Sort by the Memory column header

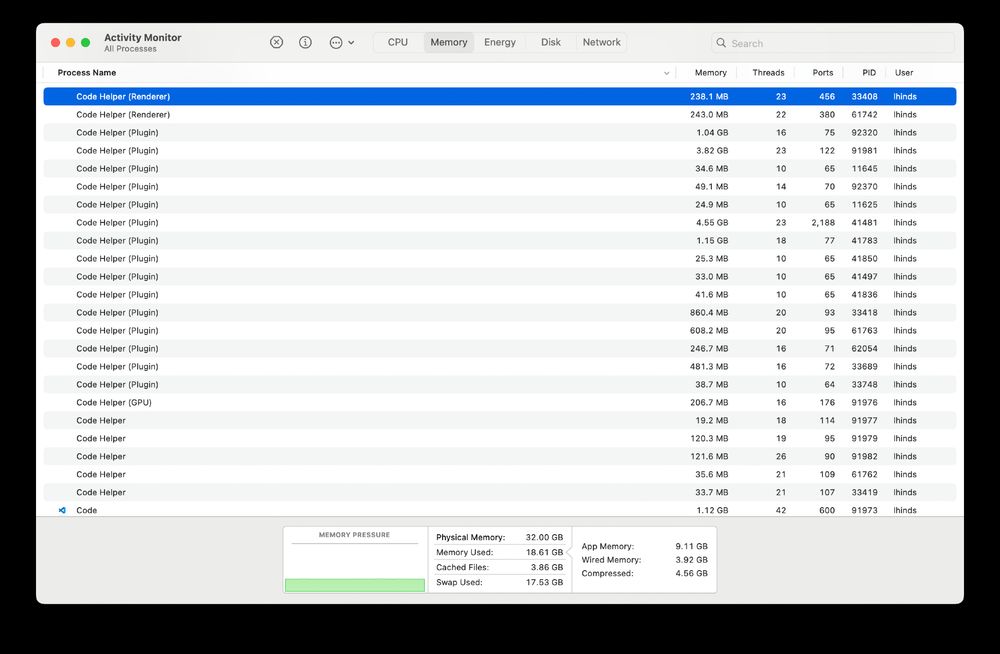pyautogui.click(x=710, y=73)
